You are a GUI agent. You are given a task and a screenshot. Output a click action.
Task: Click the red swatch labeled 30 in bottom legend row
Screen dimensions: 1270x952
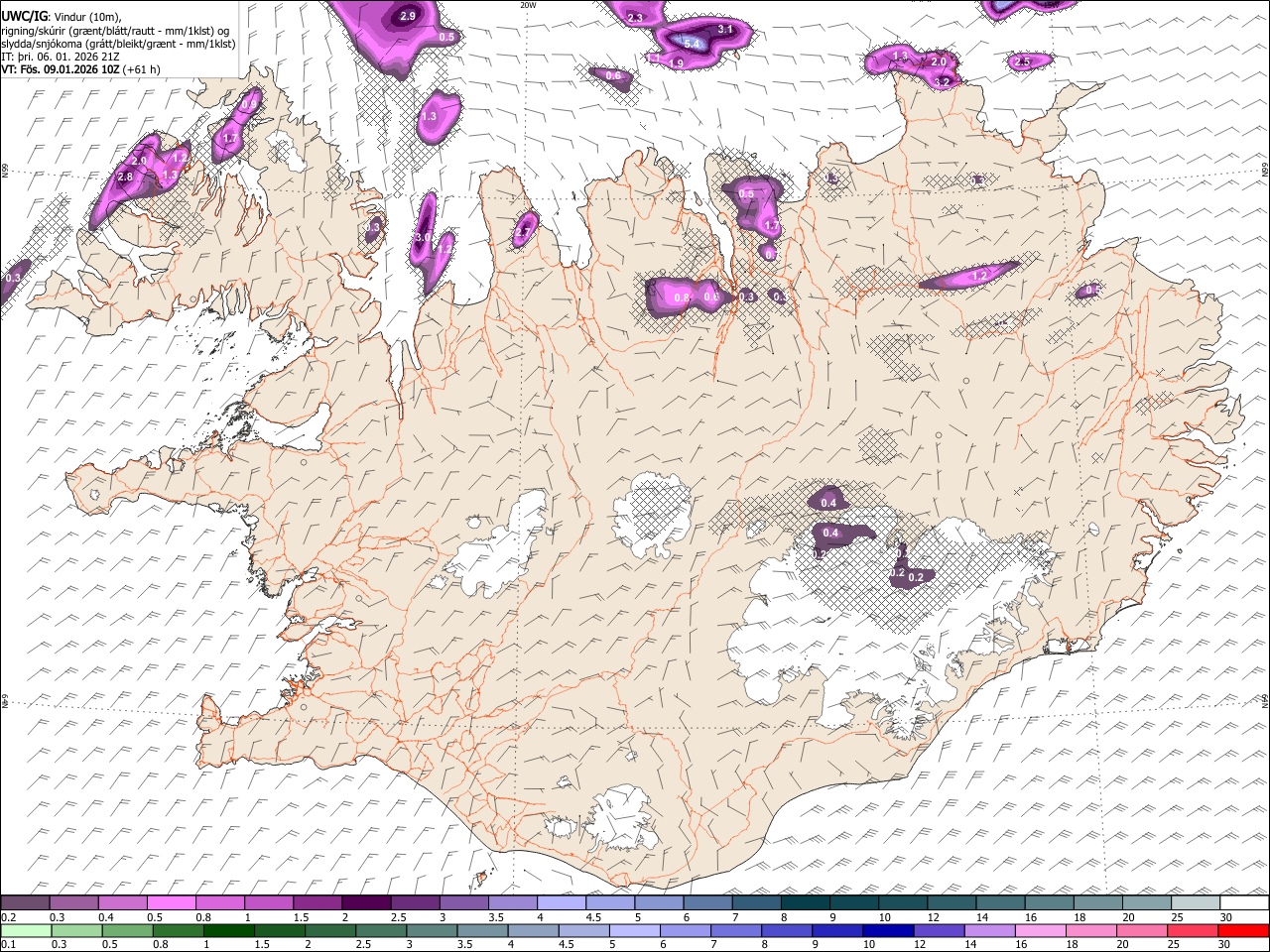pos(1244,930)
